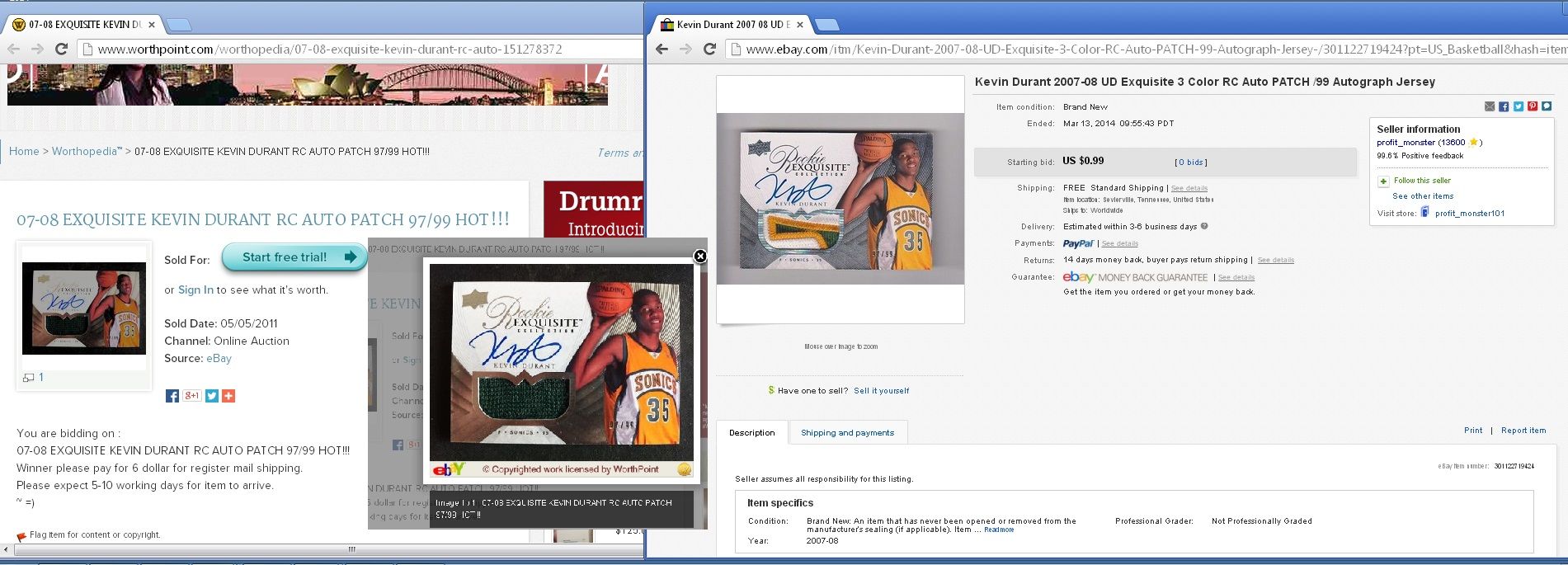The height and width of the screenshot is (565, 1568).
Task: Share the WorthPoint item on Facebook
Action: pos(172,396)
